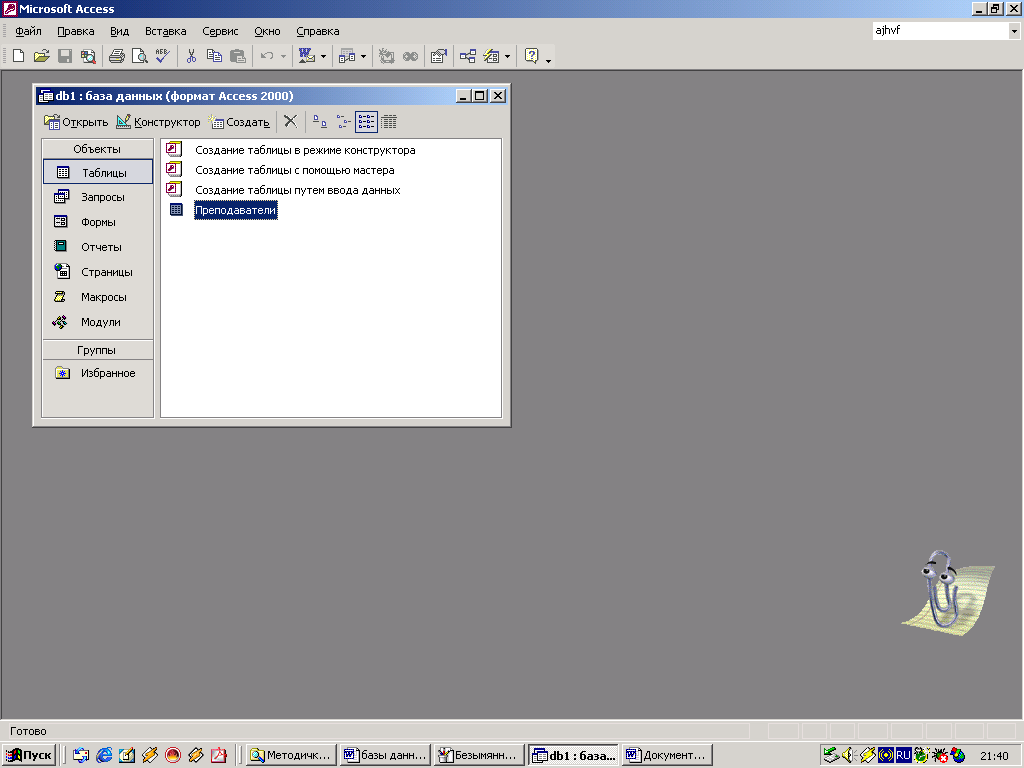The image size is (1024, 768).
Task: Expand the New Object dropdown arrow
Action: [x=507, y=57]
